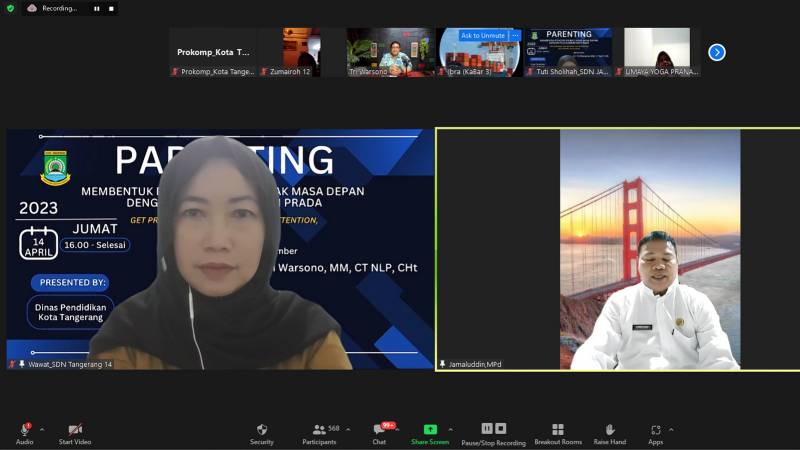This screenshot has width=800, height=450.
Task: Click the green Share Screen button
Action: pos(430,429)
